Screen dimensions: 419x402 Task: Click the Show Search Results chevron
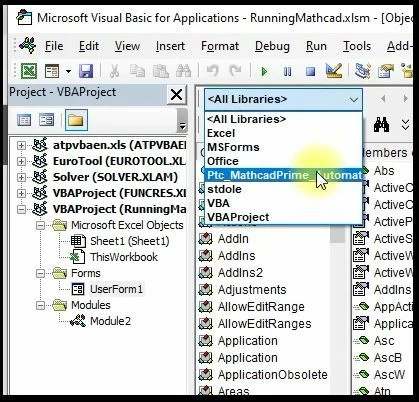[x=405, y=125]
